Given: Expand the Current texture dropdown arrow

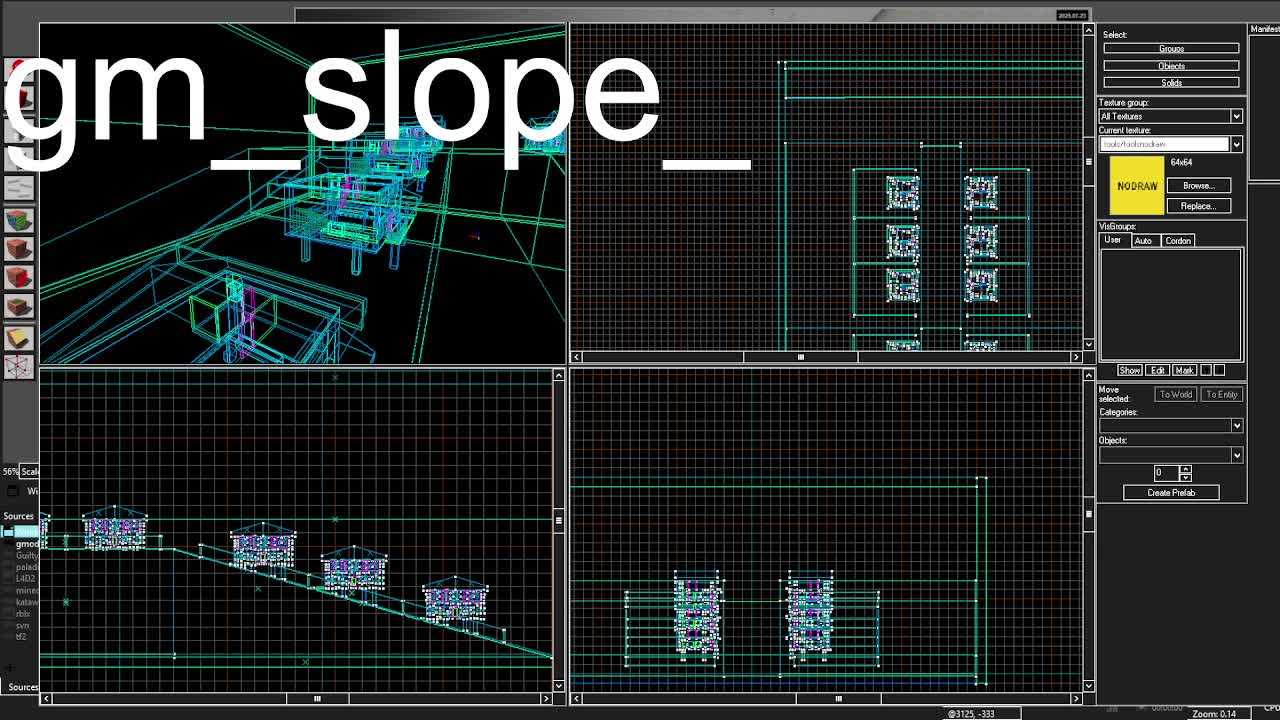Looking at the screenshot, I should (1236, 145).
